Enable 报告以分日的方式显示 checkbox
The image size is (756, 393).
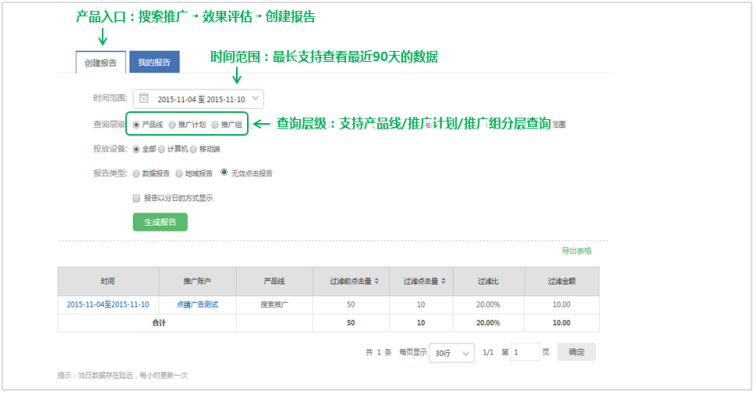pos(136,198)
